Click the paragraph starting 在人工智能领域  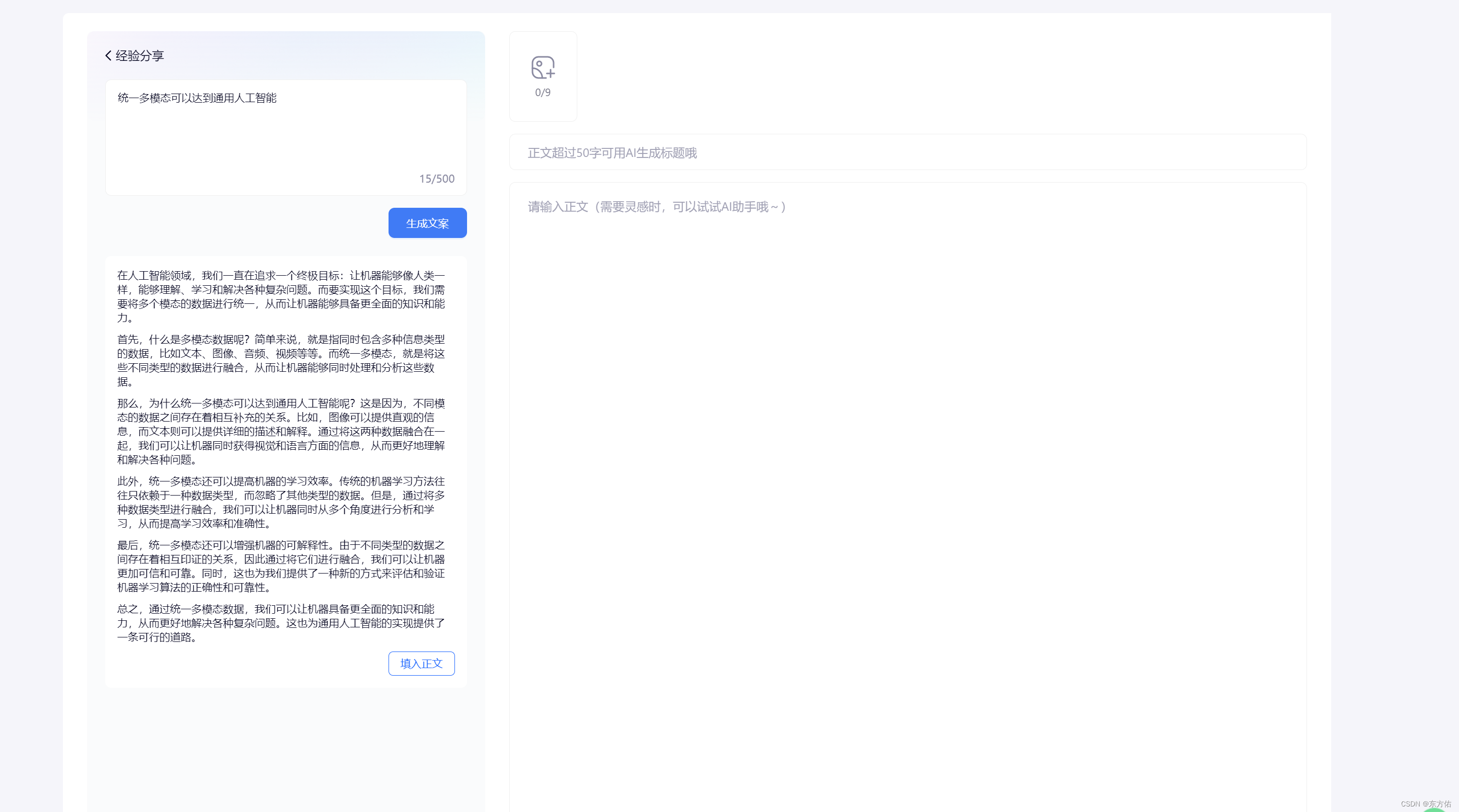[x=281, y=297]
